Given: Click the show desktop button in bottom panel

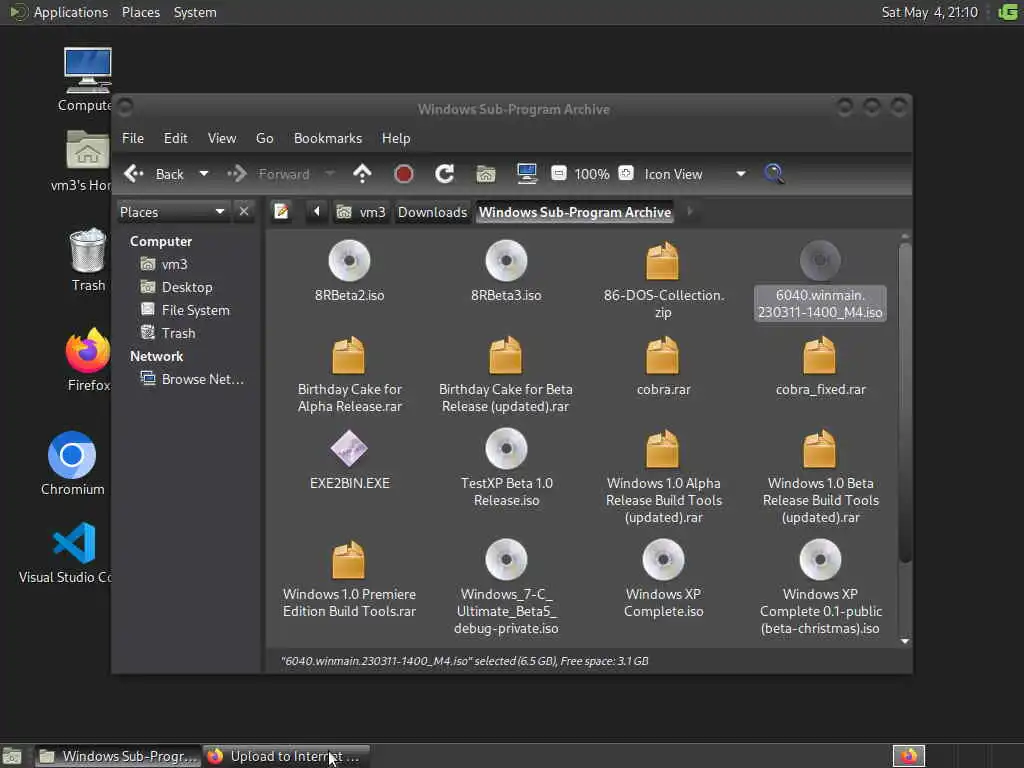Looking at the screenshot, I should point(12,757).
